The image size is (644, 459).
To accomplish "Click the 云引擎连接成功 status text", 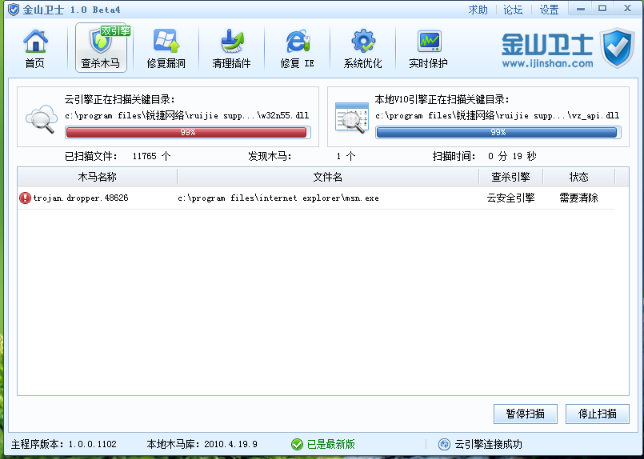I will (x=488, y=444).
